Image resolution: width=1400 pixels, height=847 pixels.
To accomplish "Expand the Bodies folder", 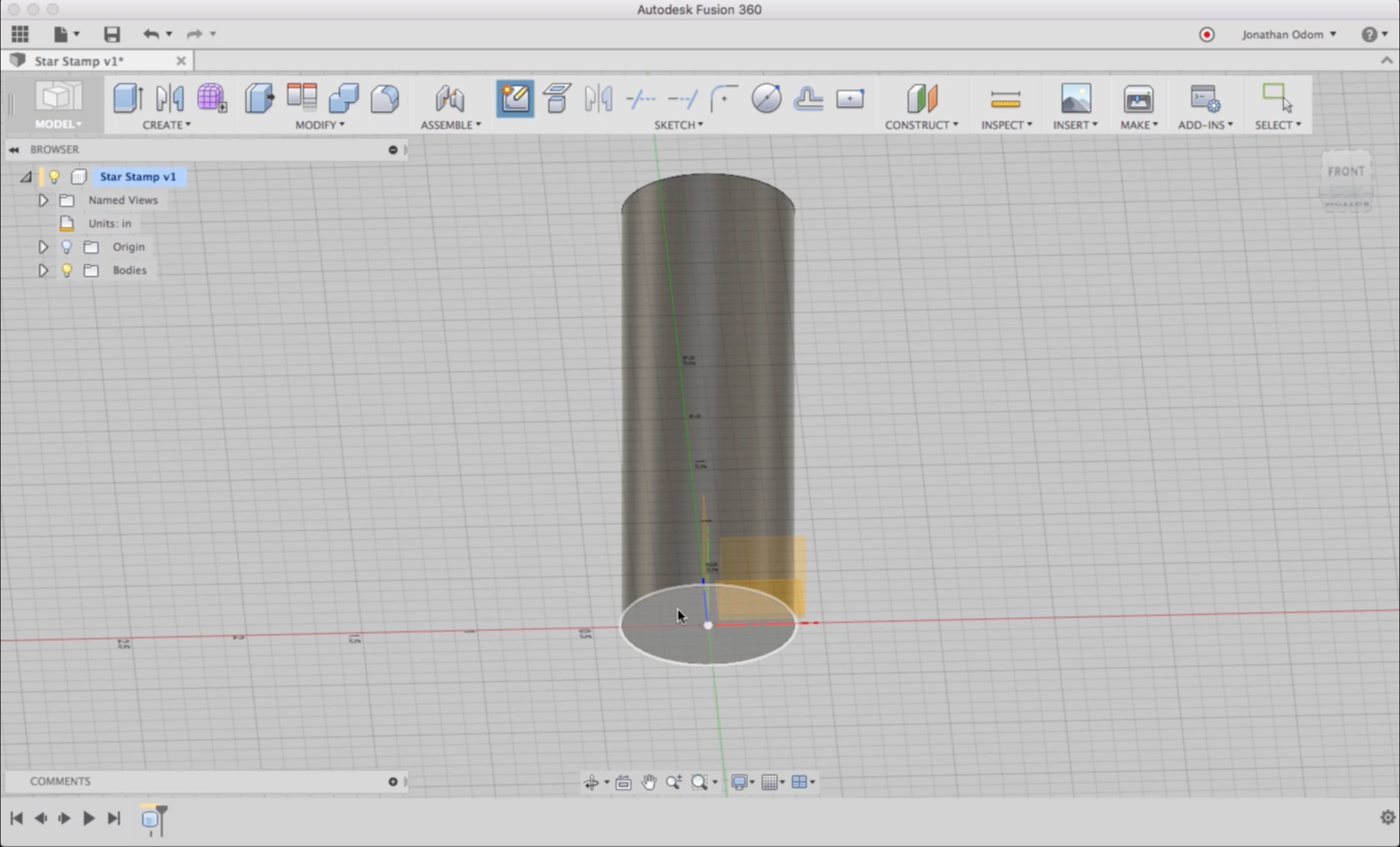I will (x=43, y=270).
